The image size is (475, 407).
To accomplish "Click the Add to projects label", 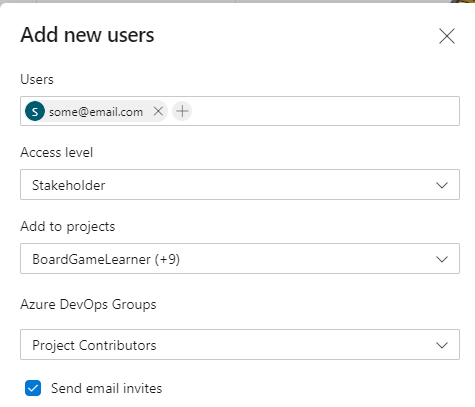I will [68, 227].
